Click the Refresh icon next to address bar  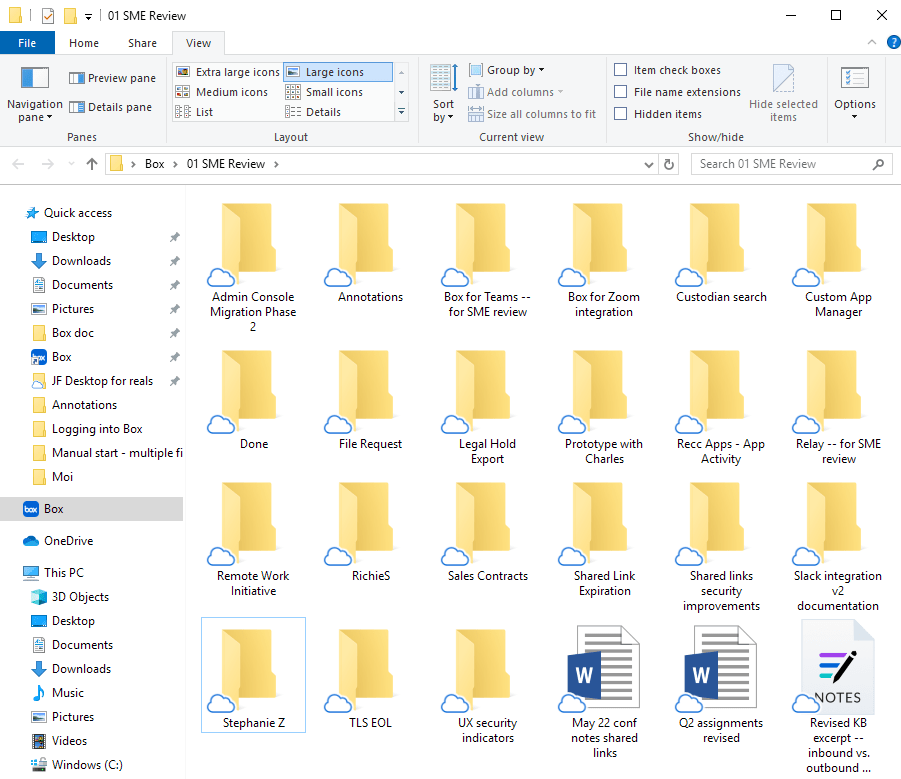[x=668, y=163]
